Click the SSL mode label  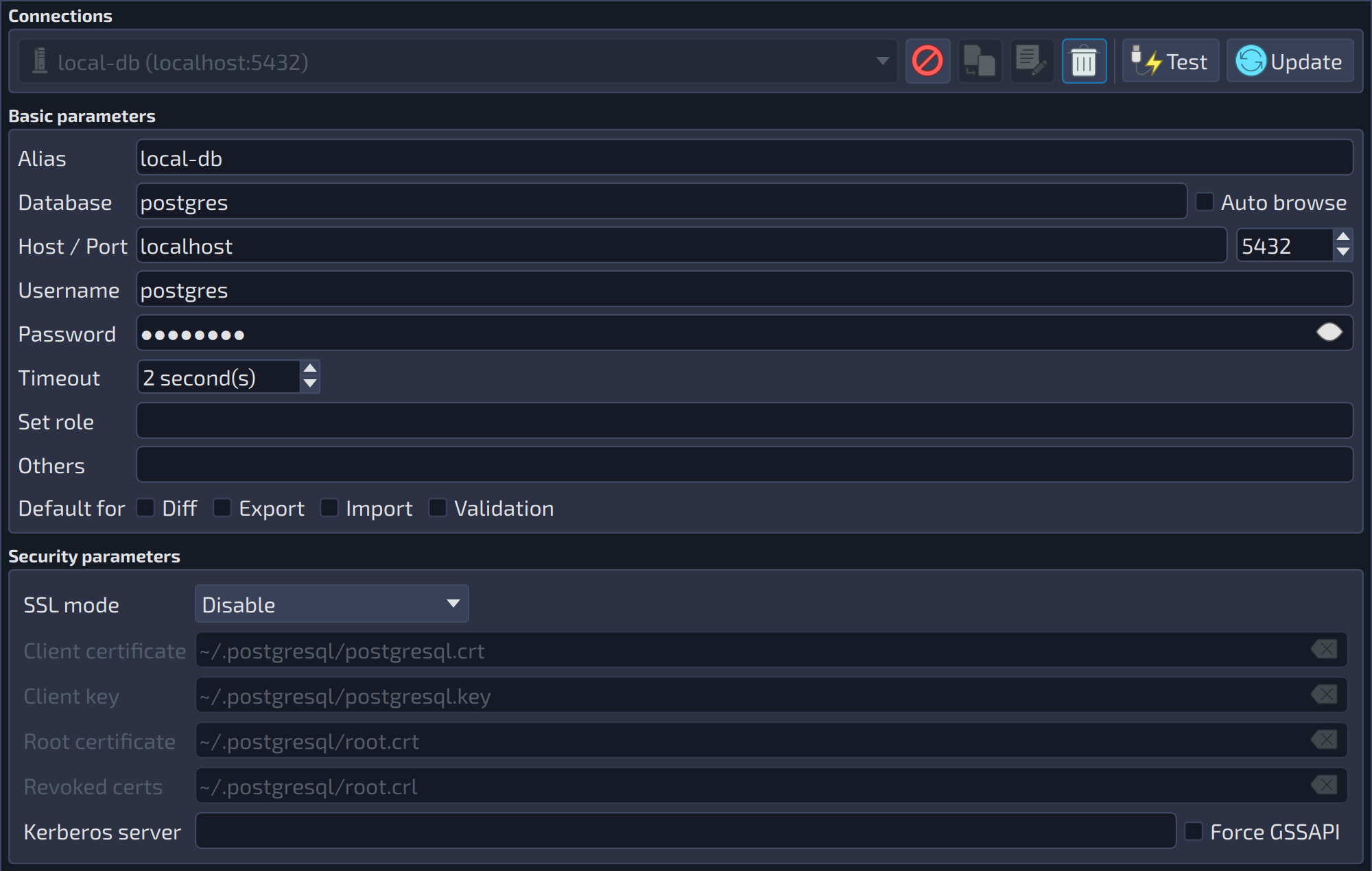(x=71, y=605)
